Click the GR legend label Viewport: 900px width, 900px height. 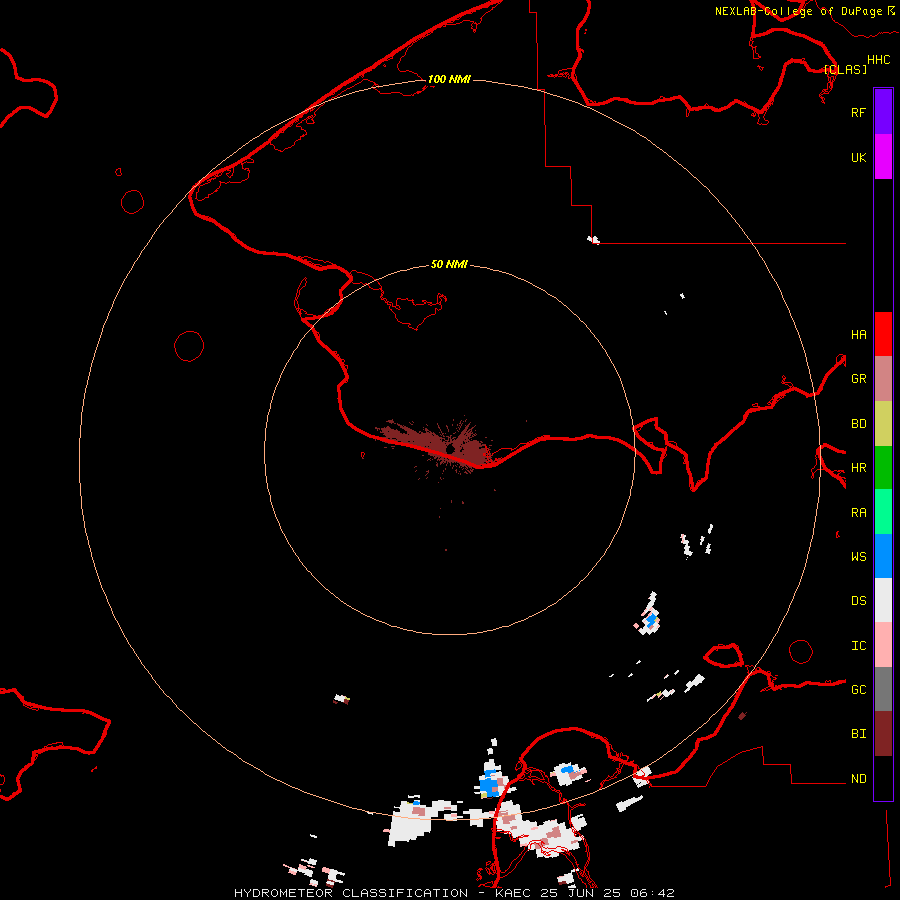coord(858,379)
